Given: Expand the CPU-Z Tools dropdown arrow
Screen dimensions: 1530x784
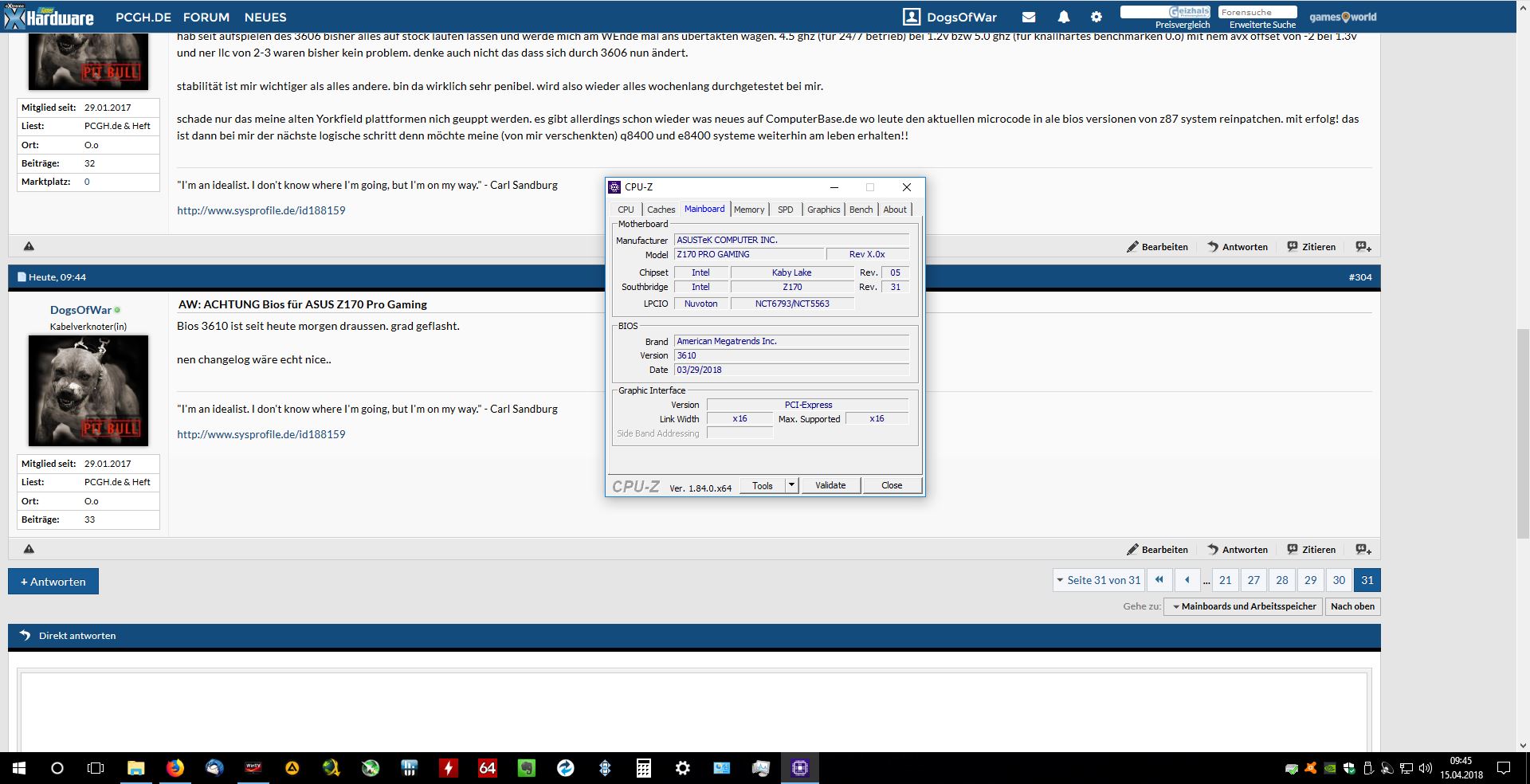Looking at the screenshot, I should point(791,484).
